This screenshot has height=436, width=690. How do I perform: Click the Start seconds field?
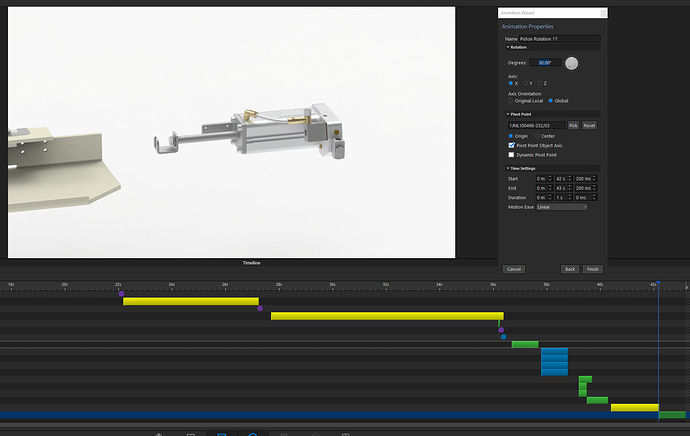[563, 179]
